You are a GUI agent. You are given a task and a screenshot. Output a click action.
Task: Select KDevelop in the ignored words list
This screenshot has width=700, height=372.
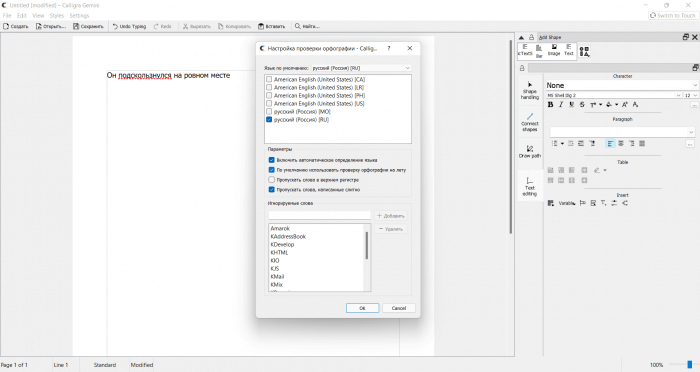282,245
